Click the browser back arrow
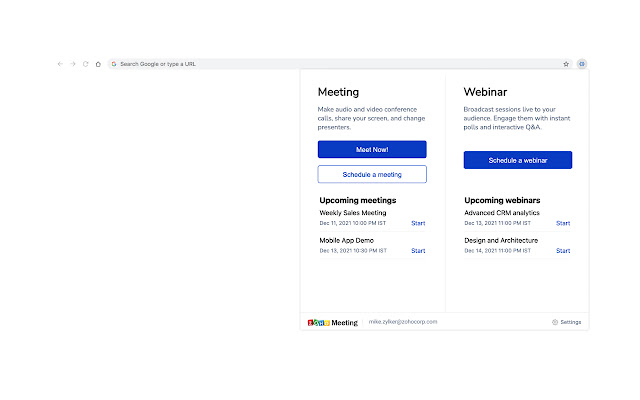The image size is (640, 400). coord(60,64)
